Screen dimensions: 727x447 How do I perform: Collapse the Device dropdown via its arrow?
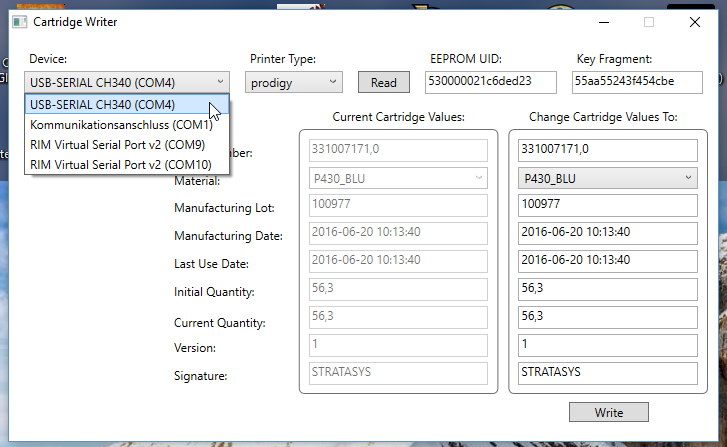(220, 82)
